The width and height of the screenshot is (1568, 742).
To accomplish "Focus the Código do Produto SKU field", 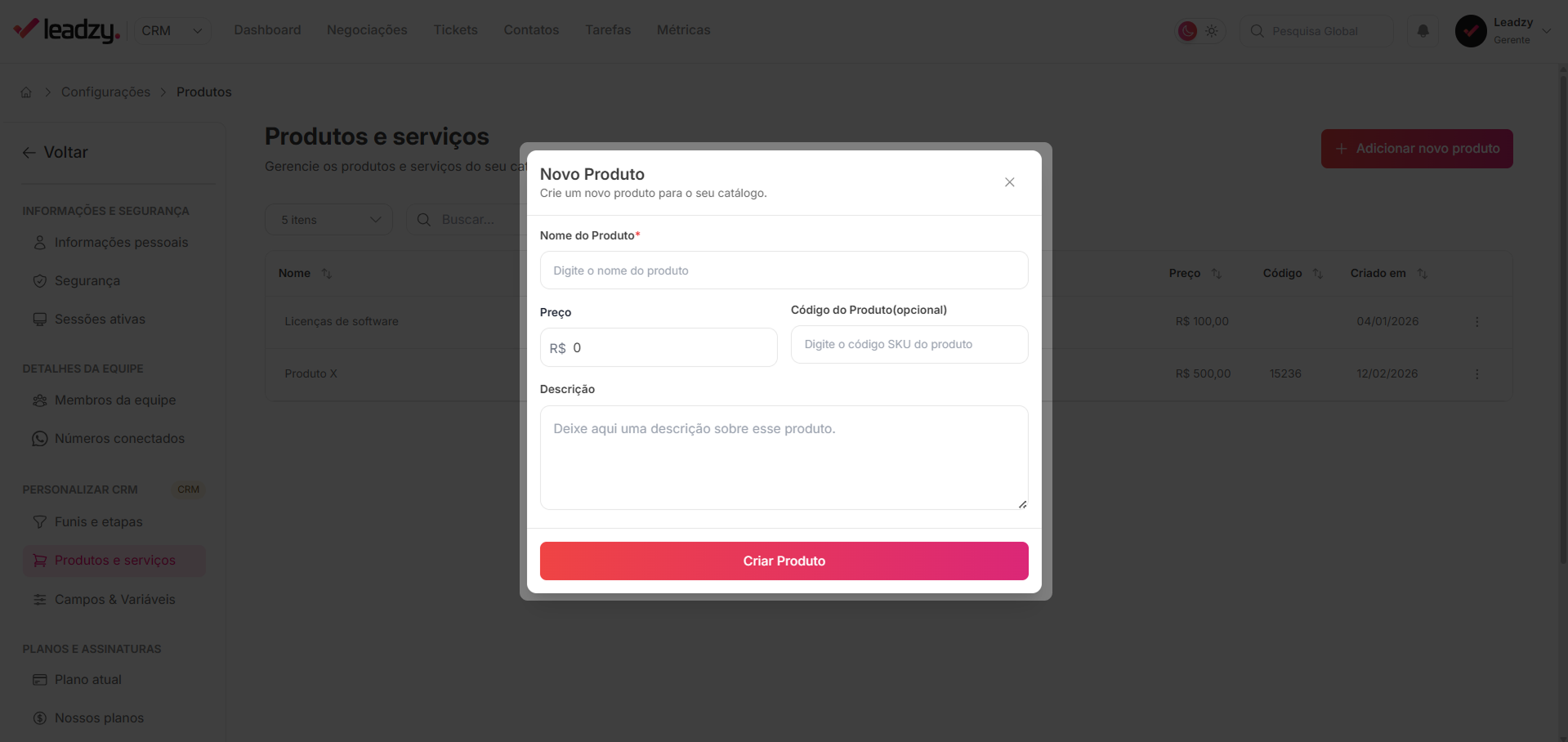I will tap(909, 345).
